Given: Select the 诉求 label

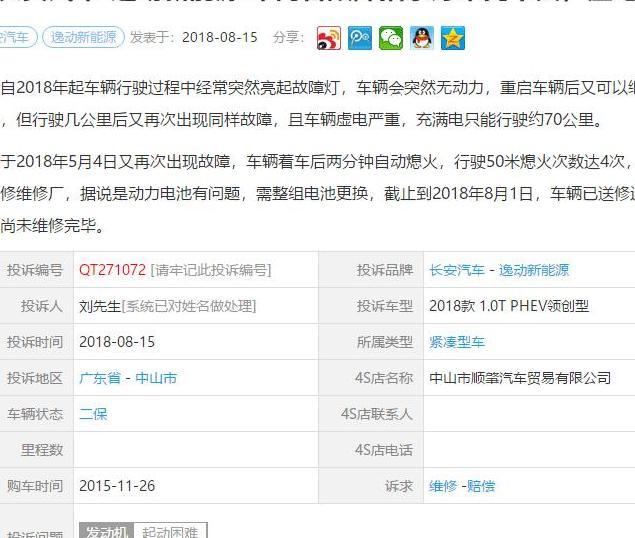Looking at the screenshot, I should coord(399,486).
